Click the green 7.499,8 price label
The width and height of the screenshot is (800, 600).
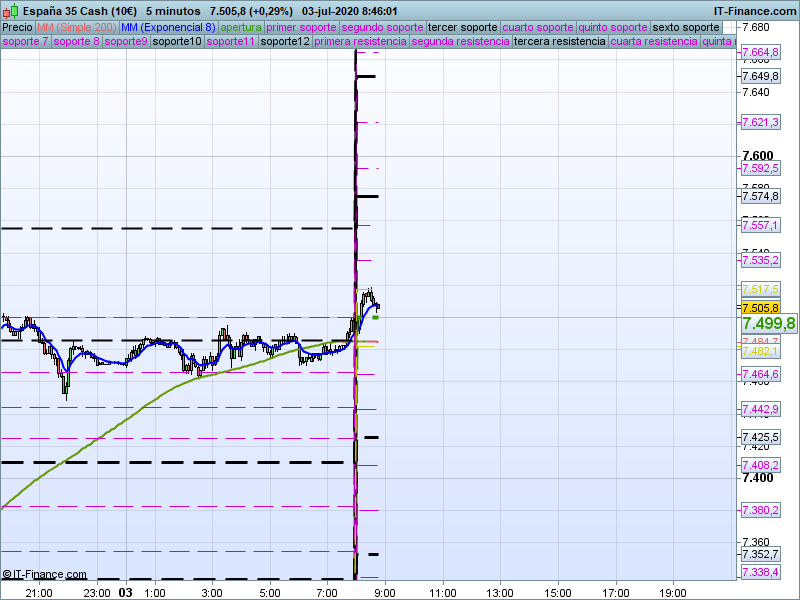(768, 324)
